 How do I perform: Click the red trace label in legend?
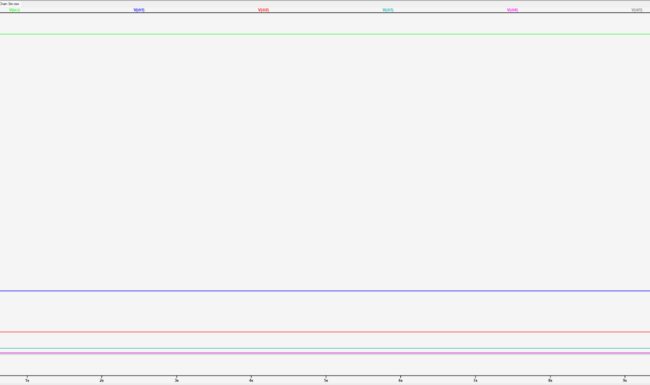263,10
